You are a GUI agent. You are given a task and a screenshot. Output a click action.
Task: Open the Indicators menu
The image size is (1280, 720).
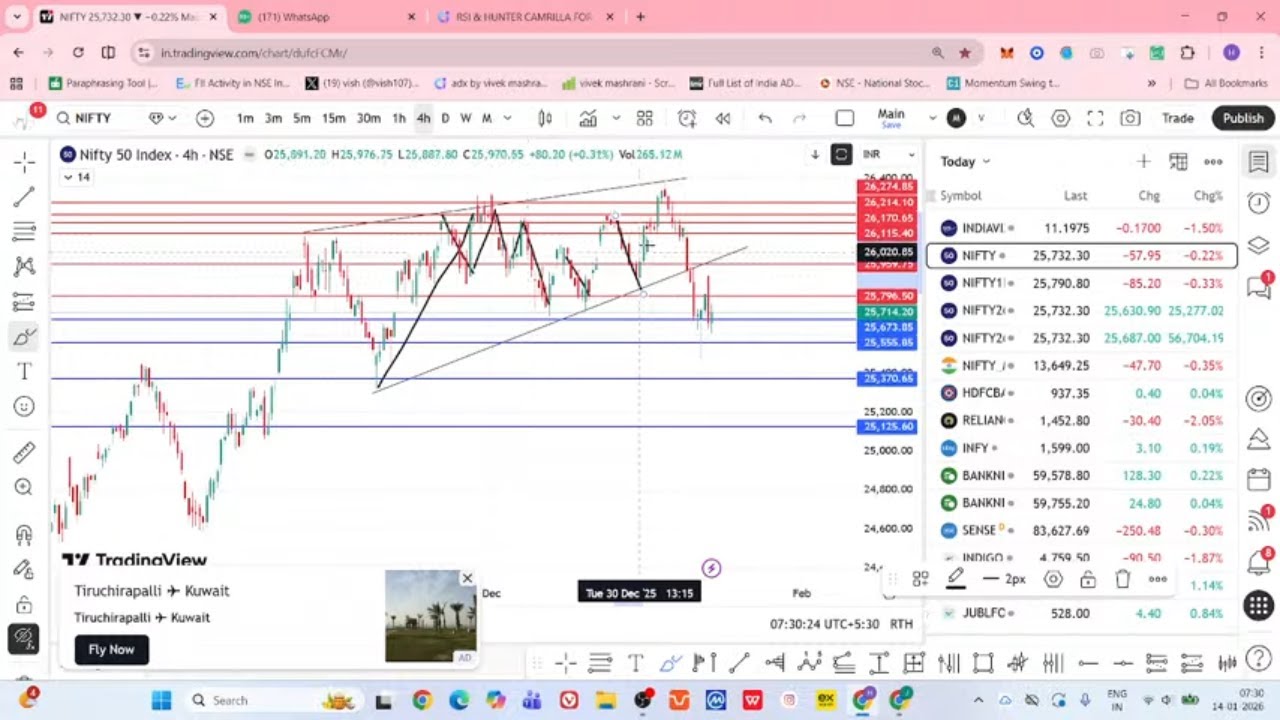coord(588,118)
